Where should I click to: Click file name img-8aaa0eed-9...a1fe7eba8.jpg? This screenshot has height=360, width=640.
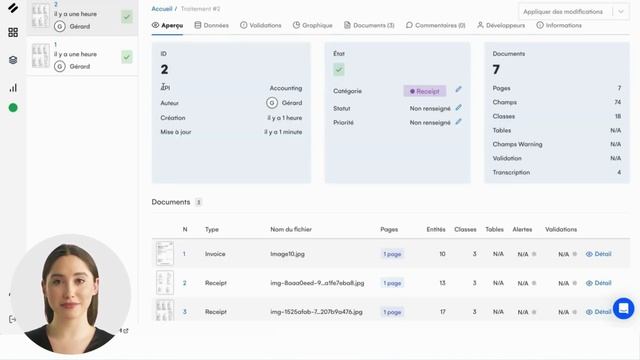317,283
